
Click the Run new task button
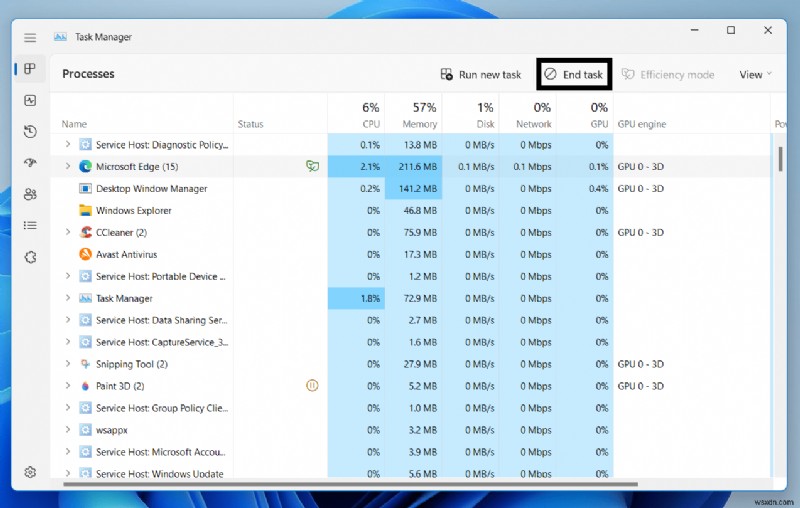click(x=481, y=74)
